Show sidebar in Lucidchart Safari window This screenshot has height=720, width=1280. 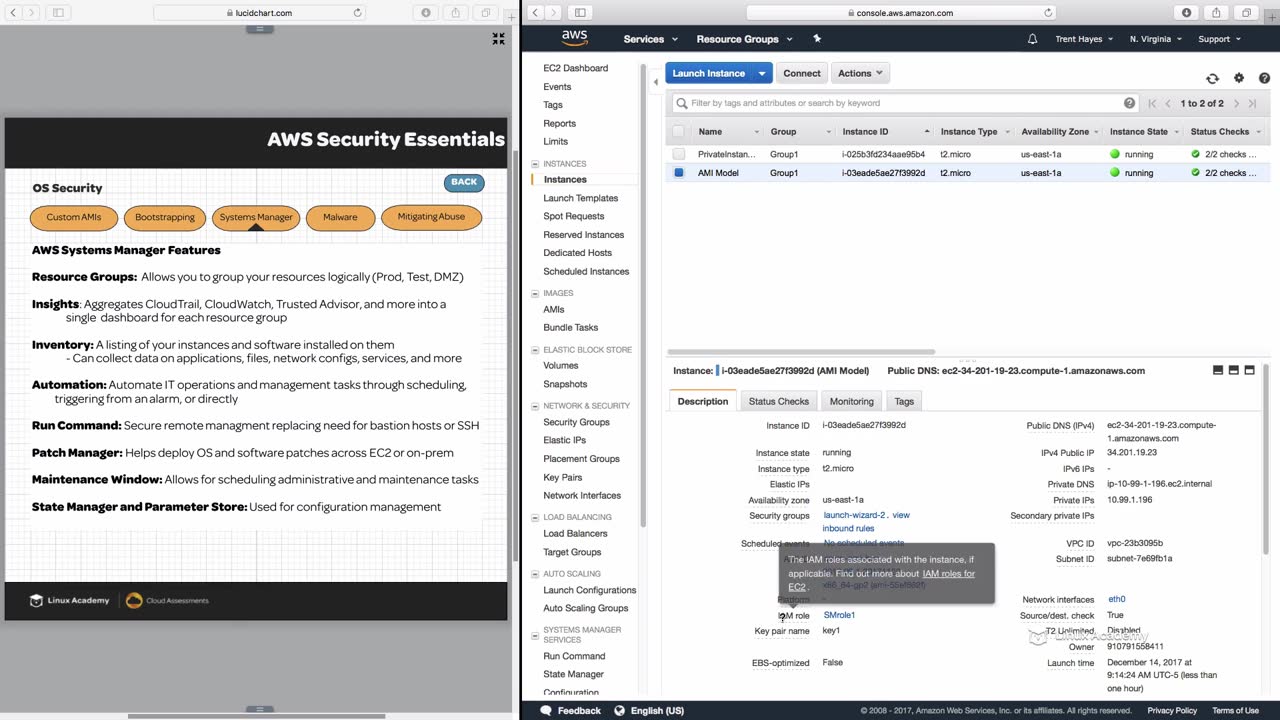[x=58, y=13]
